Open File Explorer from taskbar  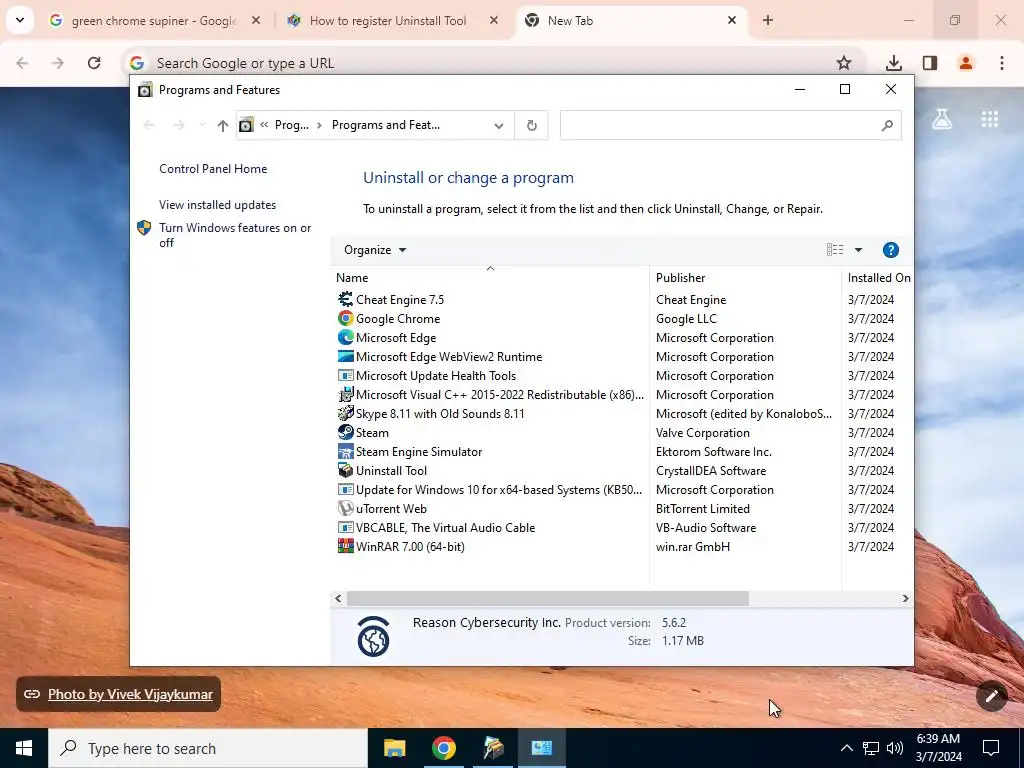pyautogui.click(x=394, y=748)
